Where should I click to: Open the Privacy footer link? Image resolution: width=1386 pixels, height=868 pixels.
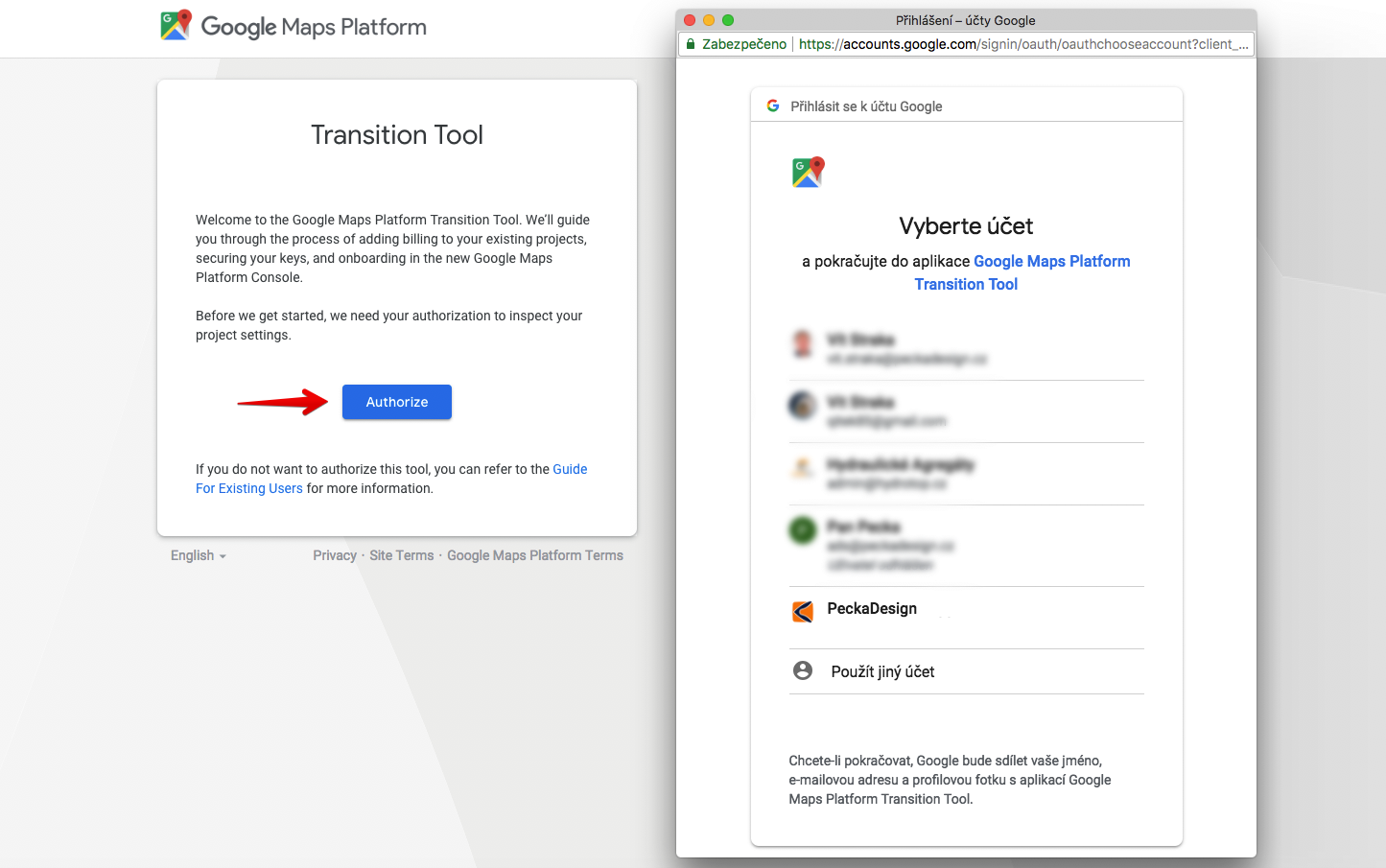coord(334,555)
